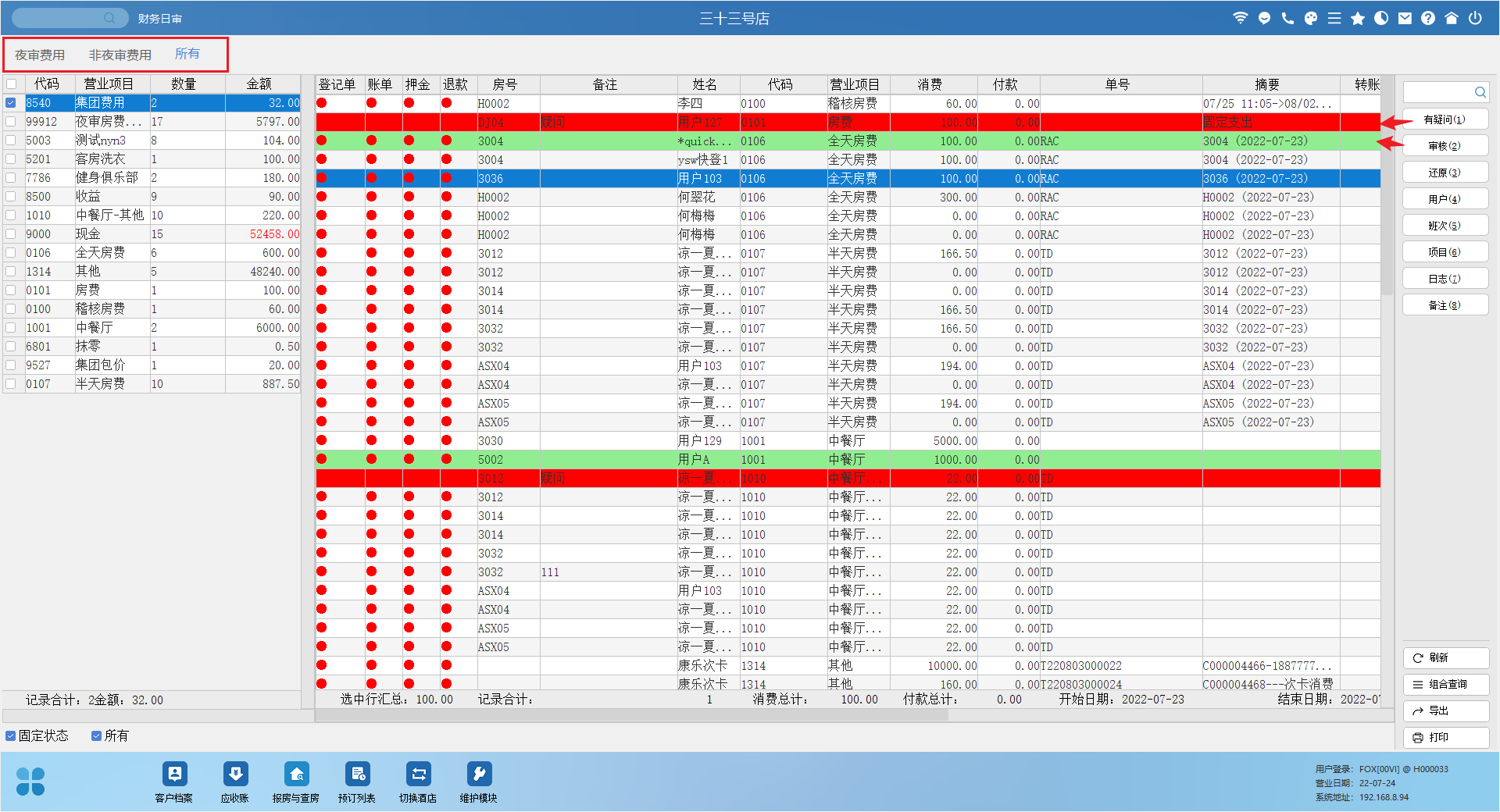Switch to the 非夜审费用 tab

pos(120,55)
